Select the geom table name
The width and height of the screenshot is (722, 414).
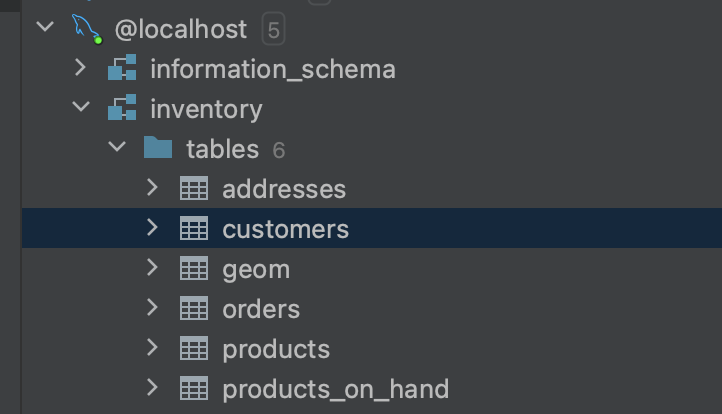(256, 270)
